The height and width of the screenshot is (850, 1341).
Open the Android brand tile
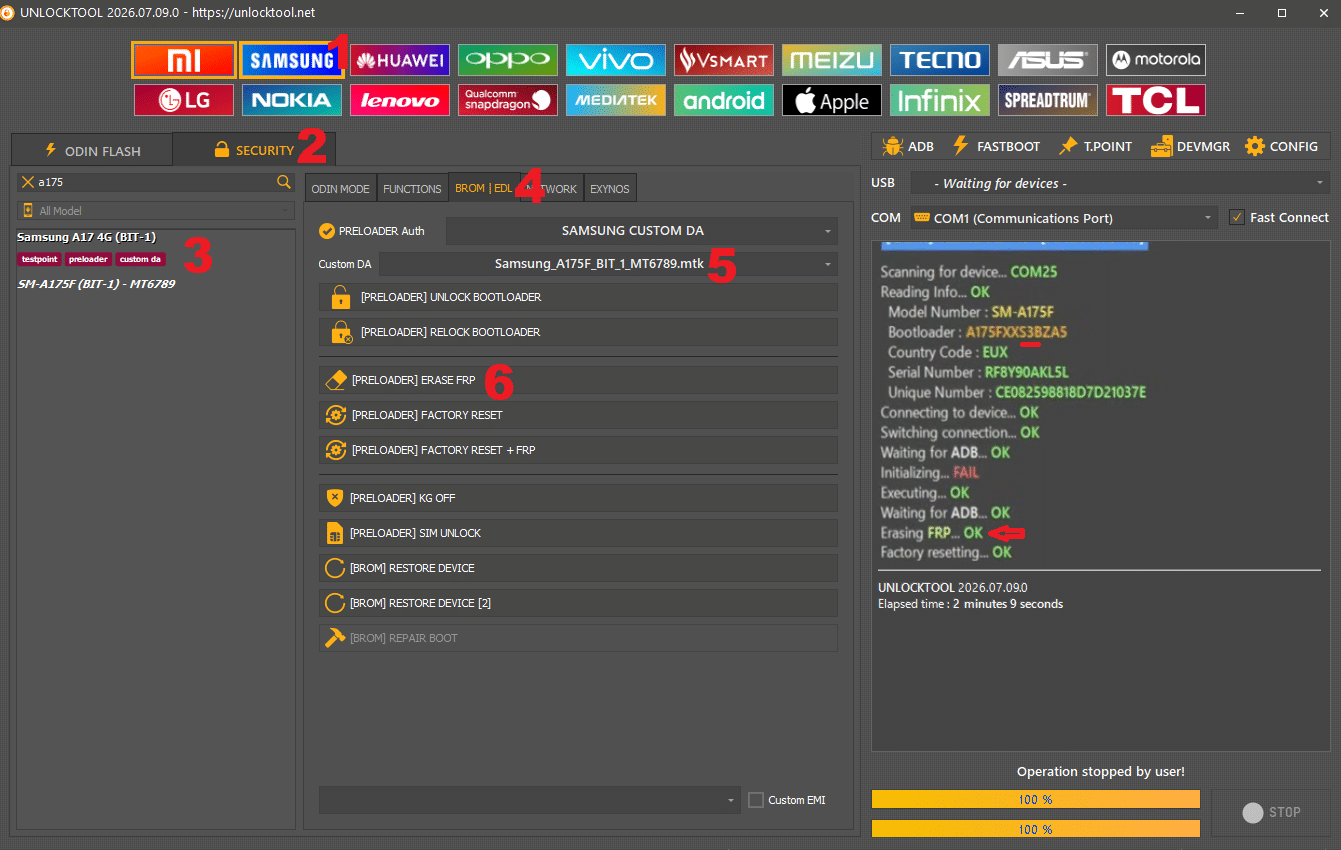pos(724,100)
